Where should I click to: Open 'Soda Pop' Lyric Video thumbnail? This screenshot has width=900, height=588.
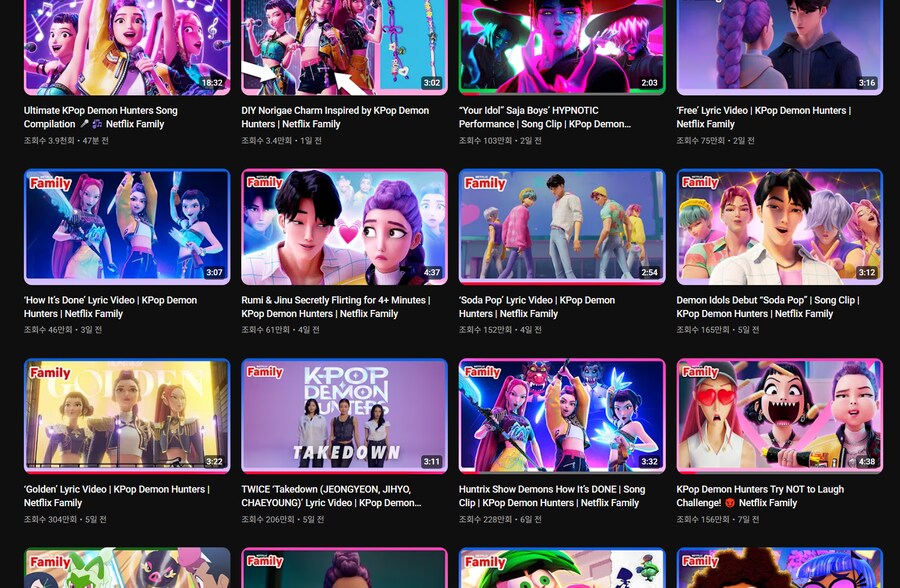[562, 227]
